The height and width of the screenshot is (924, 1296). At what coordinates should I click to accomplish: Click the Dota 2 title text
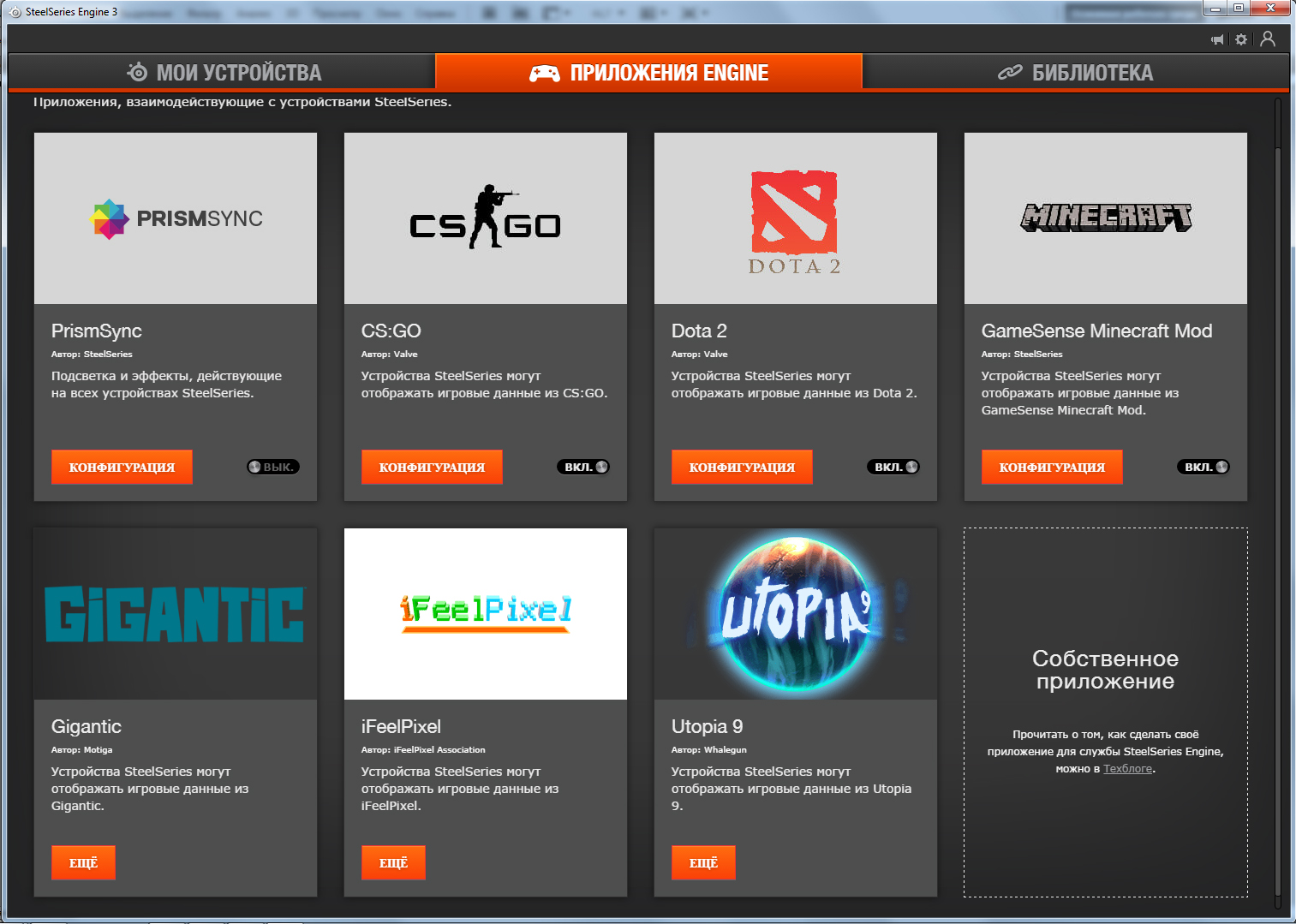coord(699,331)
